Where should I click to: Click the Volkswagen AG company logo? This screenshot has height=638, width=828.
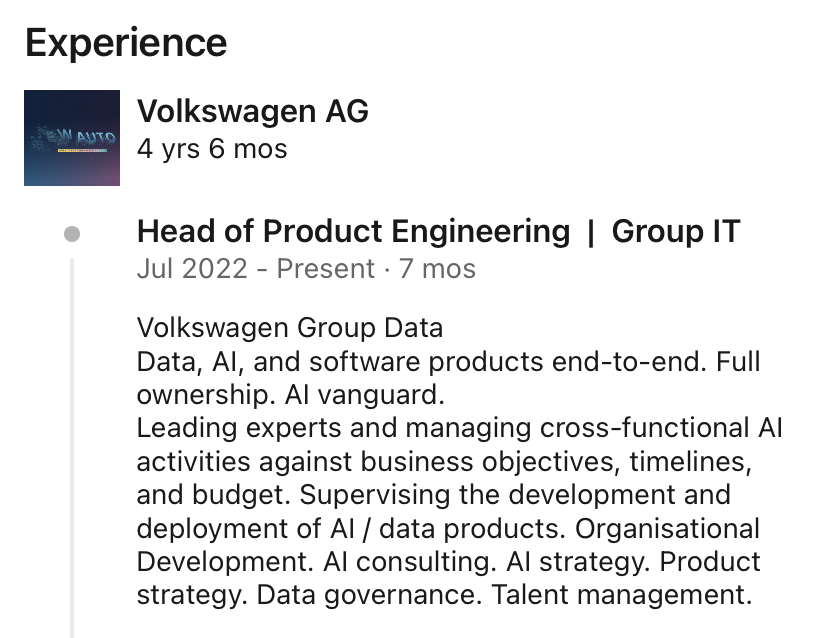[x=72, y=138]
